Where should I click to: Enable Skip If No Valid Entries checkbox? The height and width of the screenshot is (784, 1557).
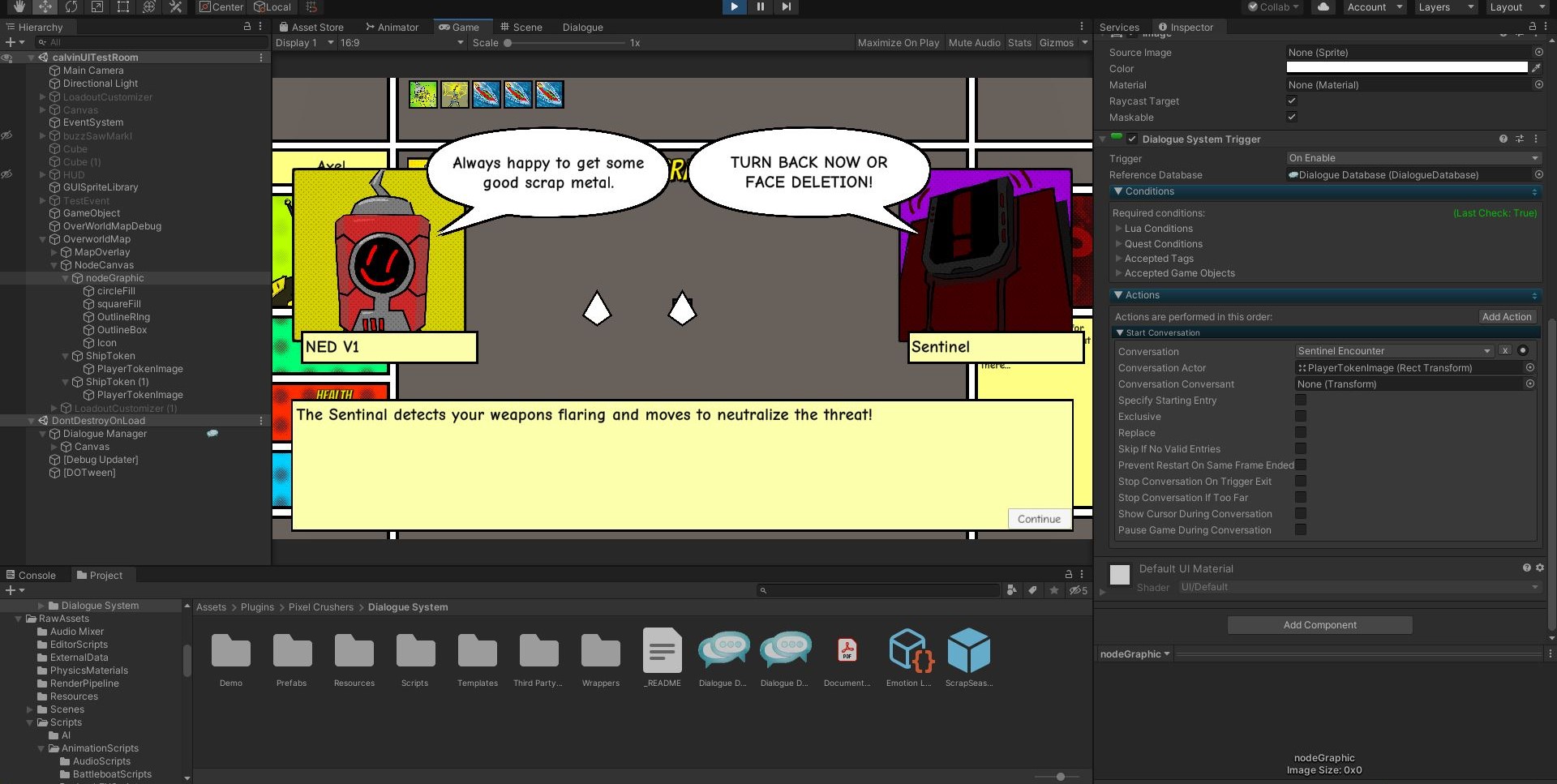[1301, 448]
